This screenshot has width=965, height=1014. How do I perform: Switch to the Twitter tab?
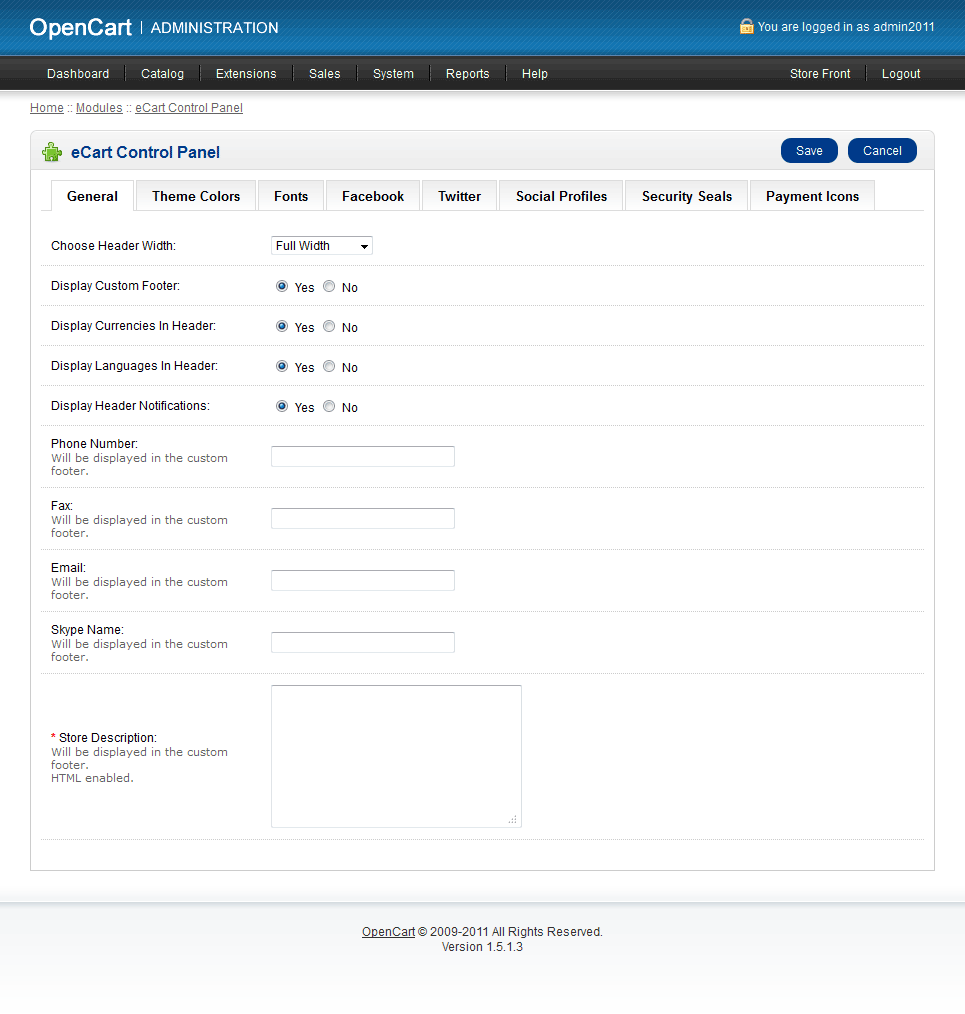[459, 196]
